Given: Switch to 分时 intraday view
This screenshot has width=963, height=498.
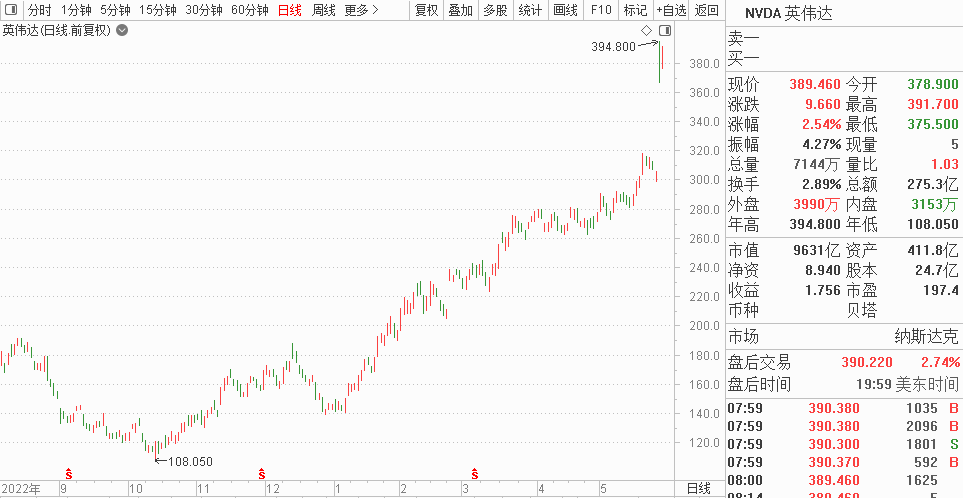Looking at the screenshot, I should tap(40, 10).
